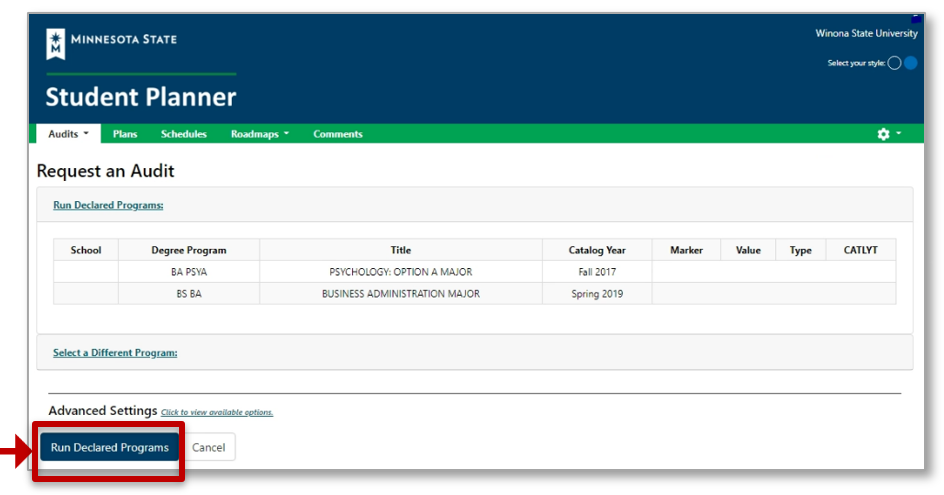Click the Student Planner title heading
This screenshot has width=944, height=495.
pyautogui.click(x=141, y=97)
